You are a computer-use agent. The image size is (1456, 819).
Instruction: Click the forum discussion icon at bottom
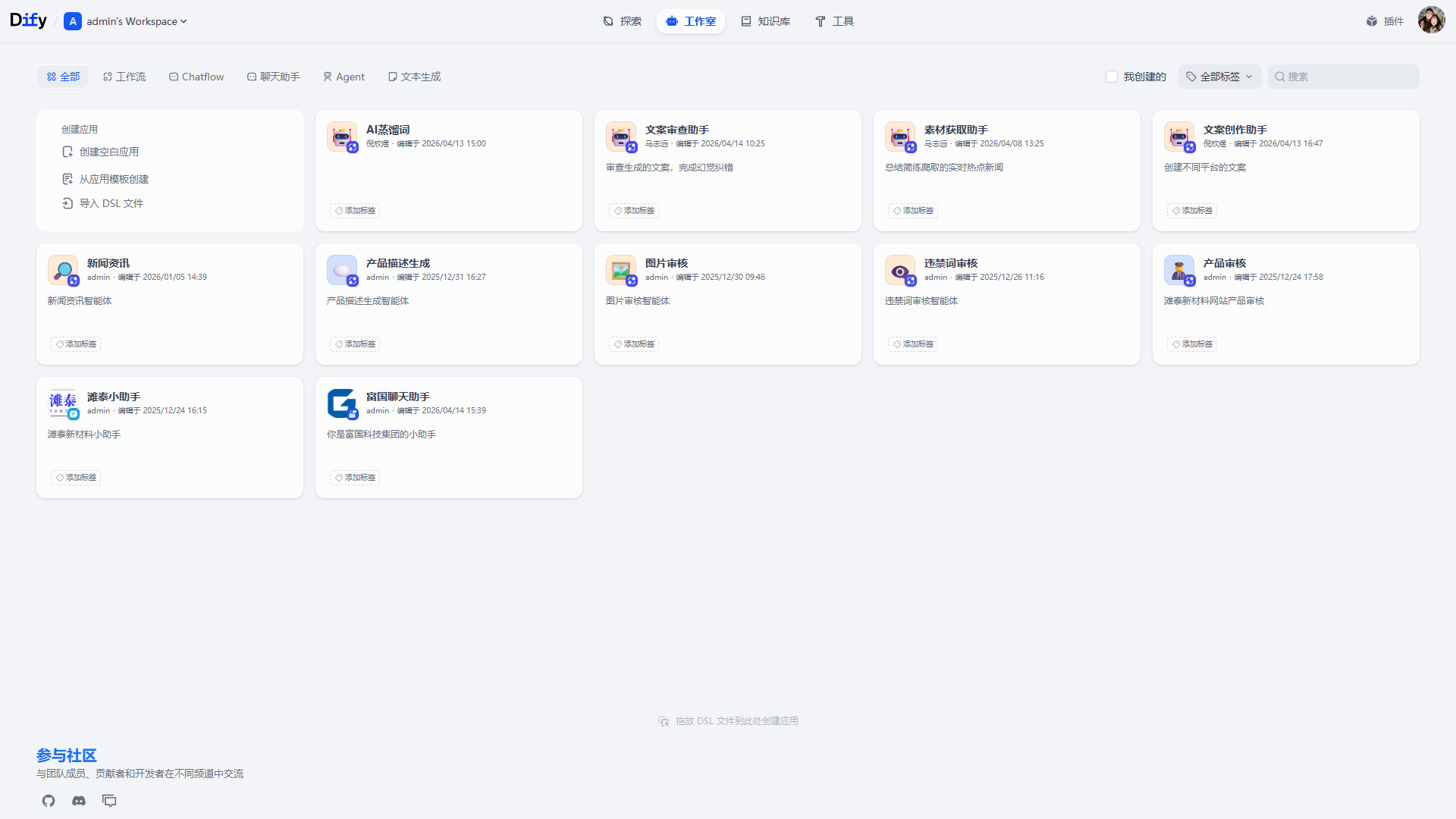pyautogui.click(x=109, y=801)
